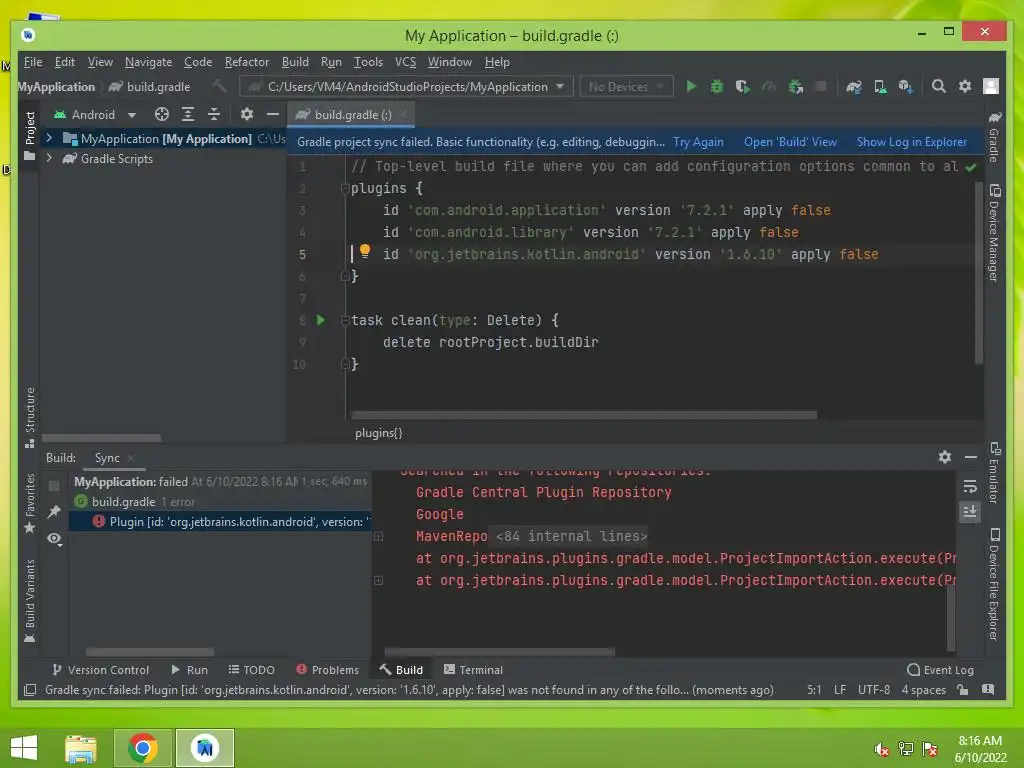Stop the build with square icon
The width and height of the screenshot is (1024, 768).
pos(54,485)
